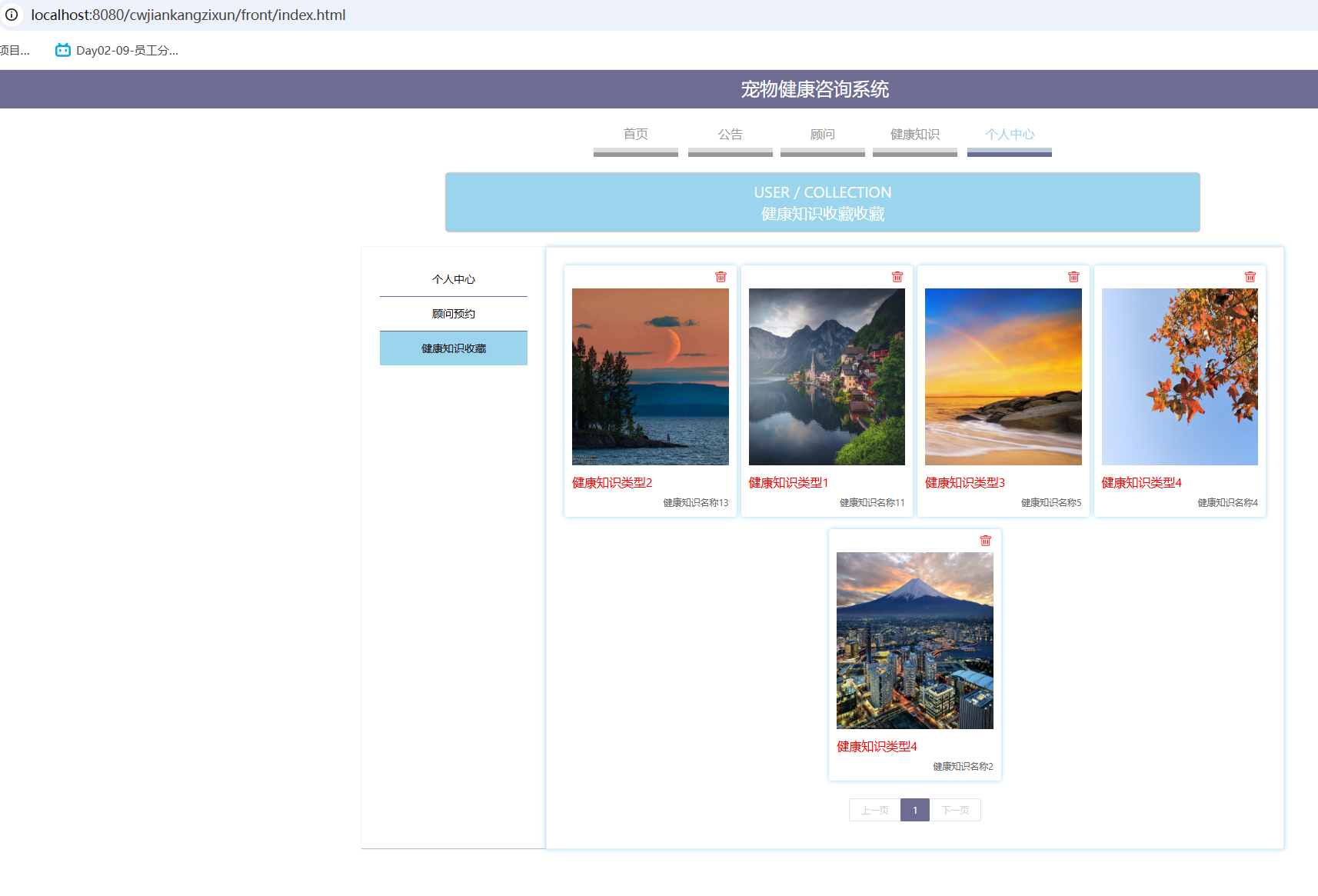Click the USER / COLLECTION banner heading
Screen dimensions: 1318x896
tap(823, 192)
